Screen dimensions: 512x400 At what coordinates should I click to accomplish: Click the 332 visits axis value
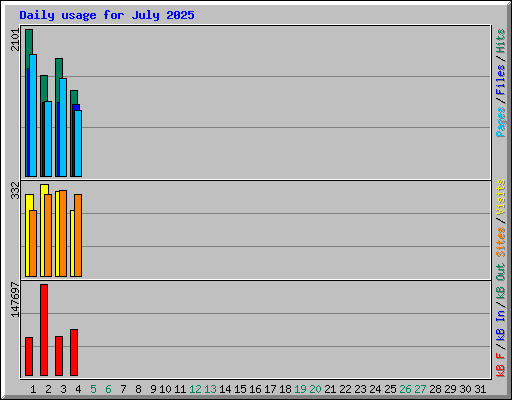coord(15,190)
